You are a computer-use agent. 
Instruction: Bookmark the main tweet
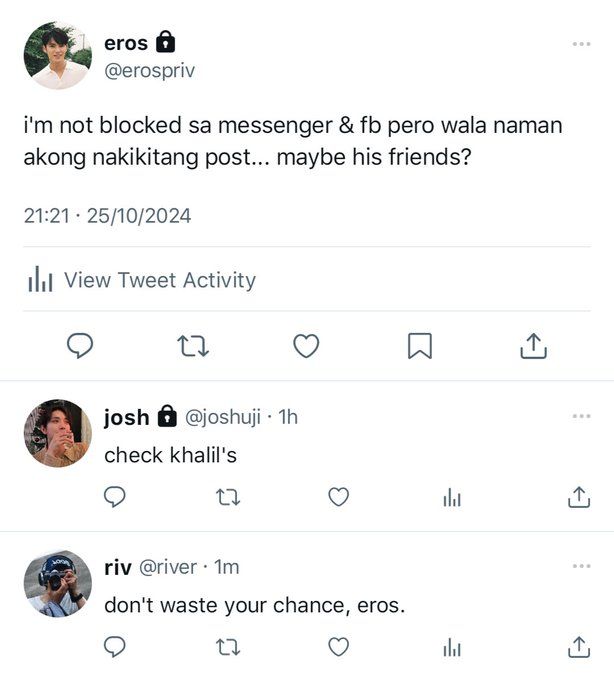click(x=420, y=346)
